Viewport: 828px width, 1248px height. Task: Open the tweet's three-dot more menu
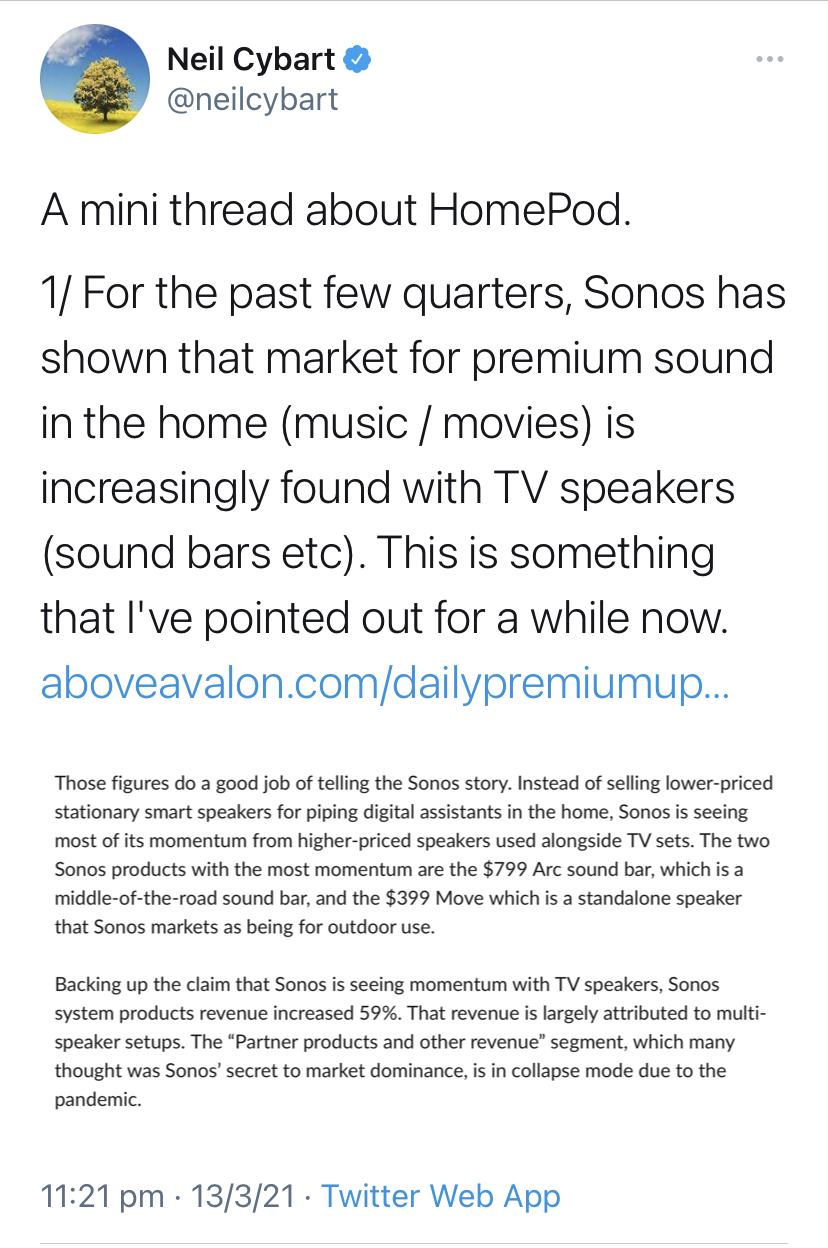[769, 60]
